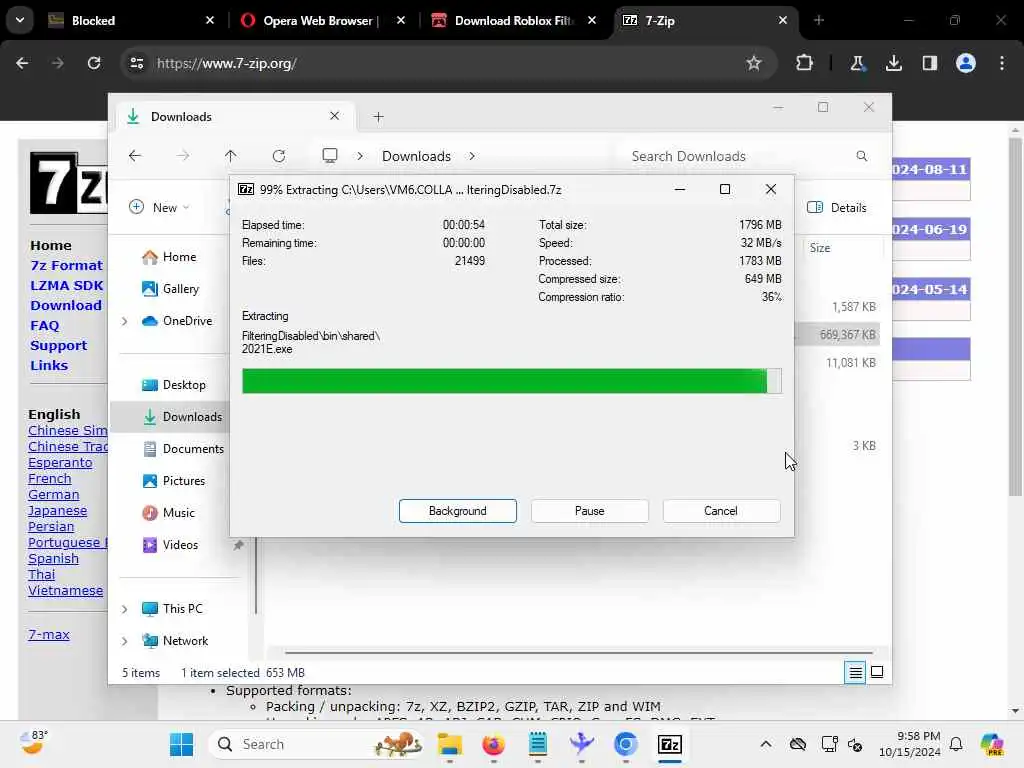This screenshot has height=768, width=1024.
Task: Toggle the Details pane button
Action: (x=837, y=207)
